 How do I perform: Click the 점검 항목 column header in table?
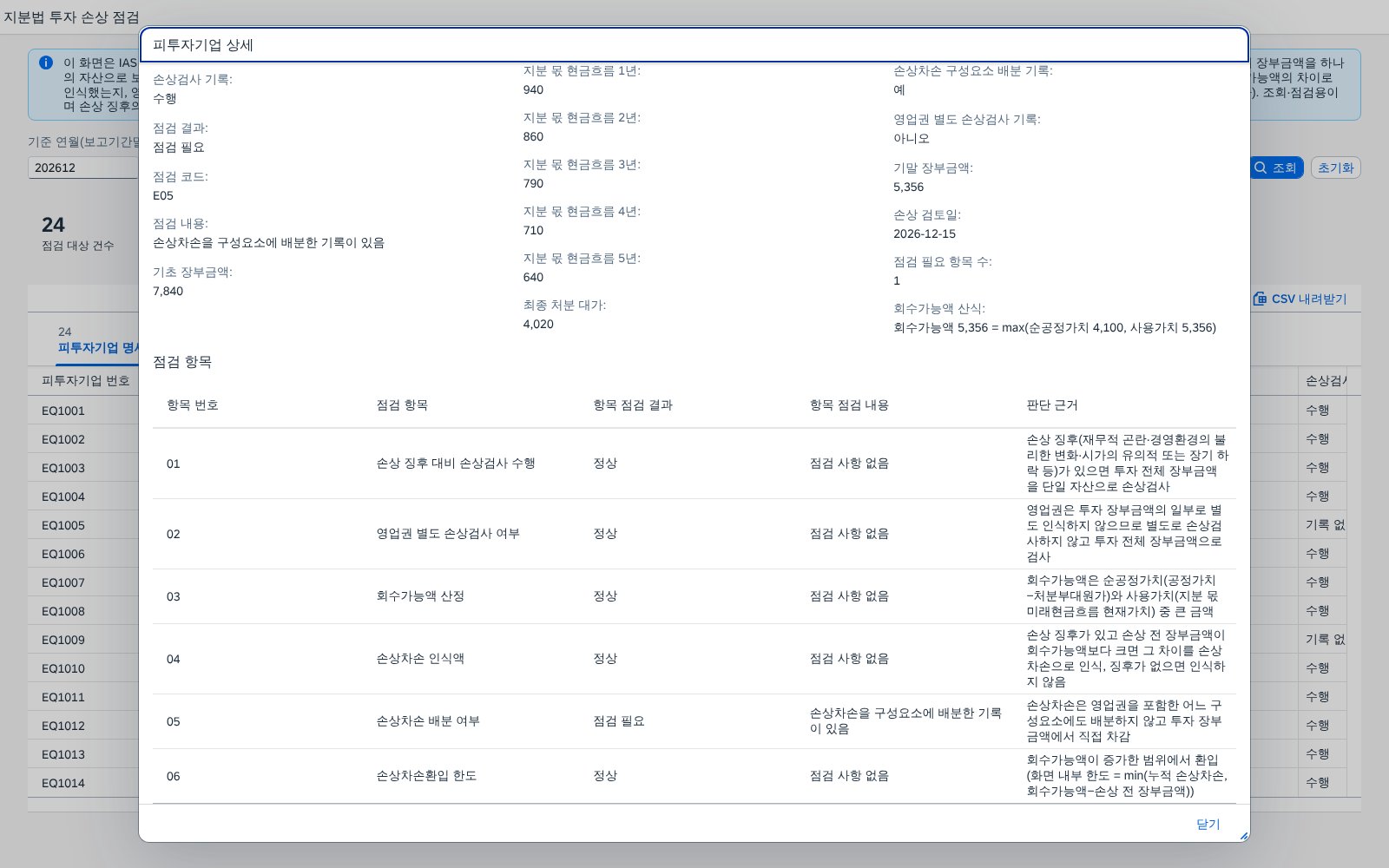click(402, 405)
